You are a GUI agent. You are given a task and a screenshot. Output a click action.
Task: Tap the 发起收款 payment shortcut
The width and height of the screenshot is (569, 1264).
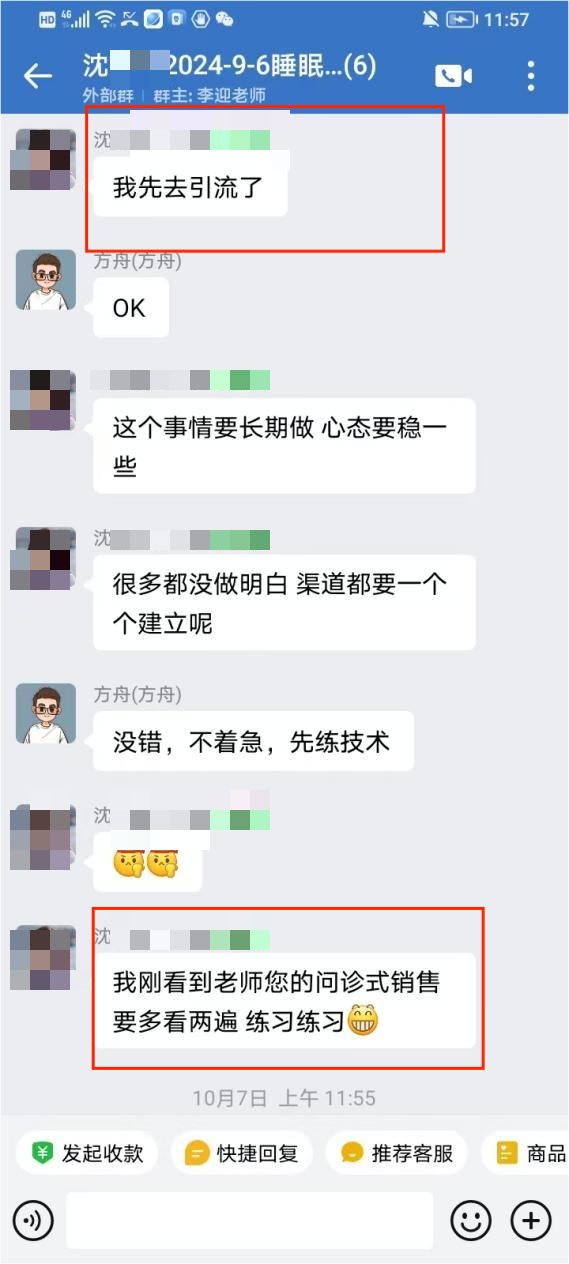[87, 1153]
